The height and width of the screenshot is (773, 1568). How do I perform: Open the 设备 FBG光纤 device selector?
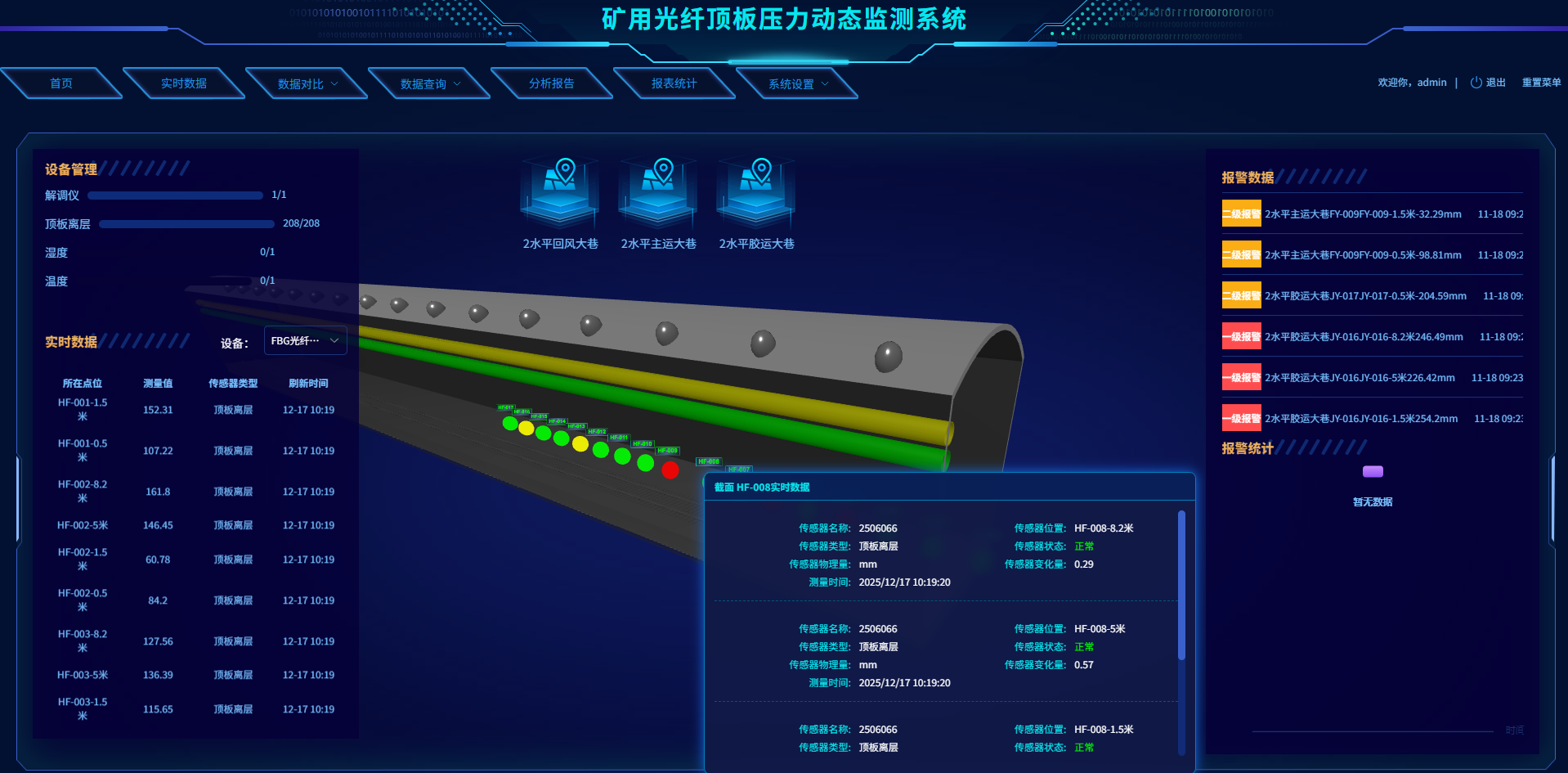(x=305, y=341)
